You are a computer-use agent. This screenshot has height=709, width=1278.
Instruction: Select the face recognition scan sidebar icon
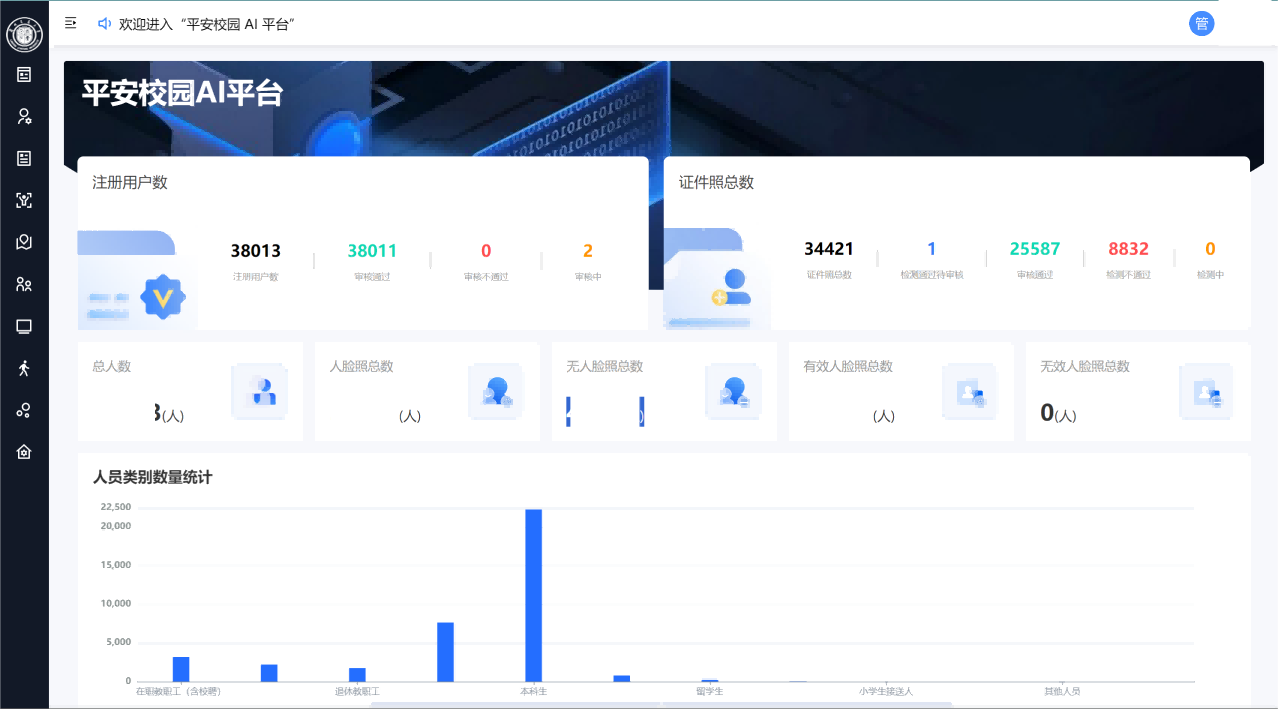[24, 200]
